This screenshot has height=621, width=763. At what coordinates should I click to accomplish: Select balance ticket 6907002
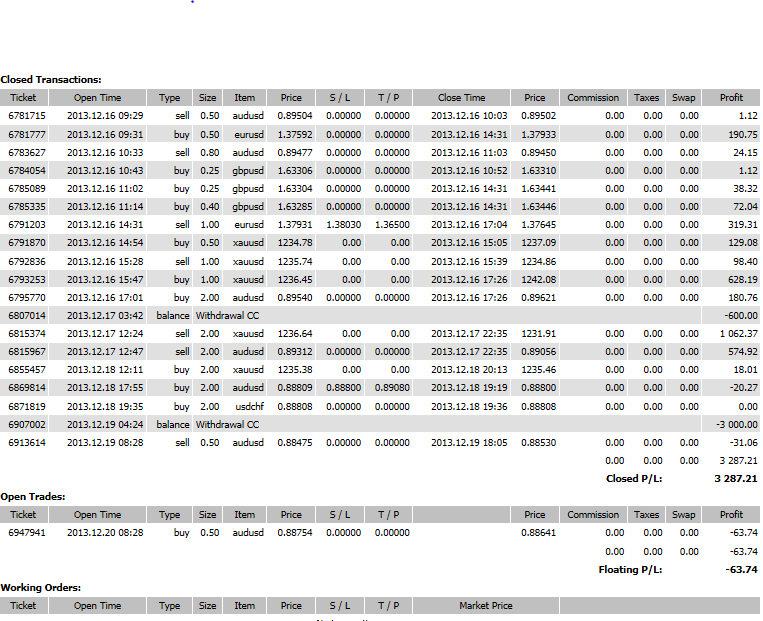tap(27, 424)
